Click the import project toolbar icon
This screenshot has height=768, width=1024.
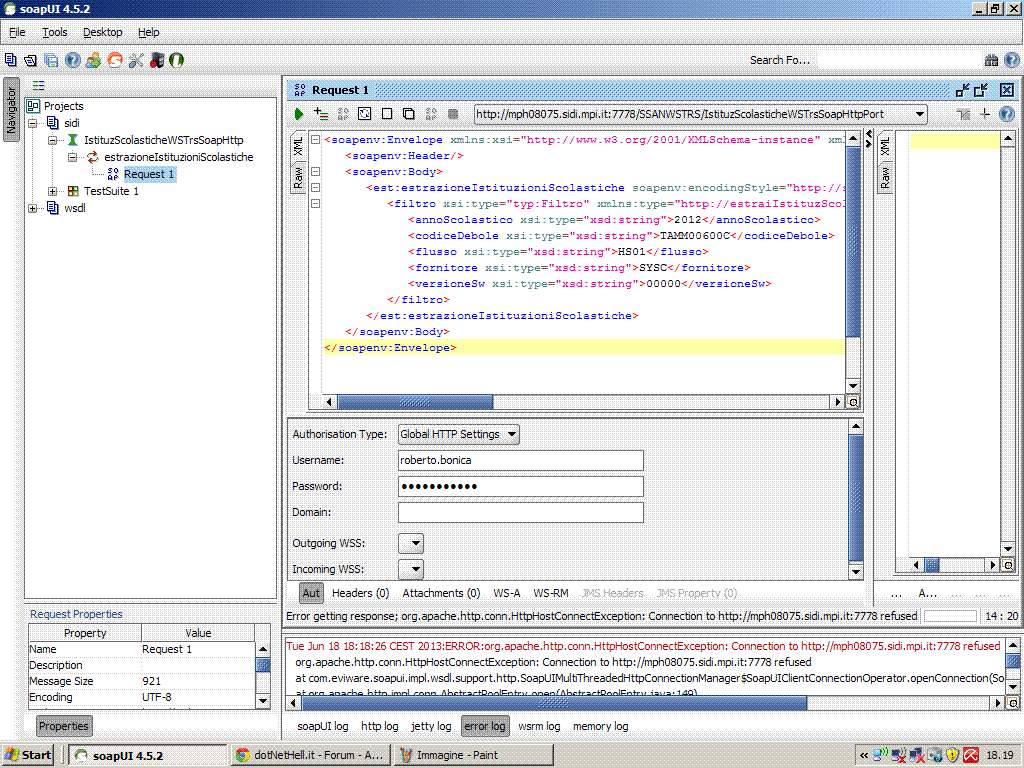click(x=30, y=60)
